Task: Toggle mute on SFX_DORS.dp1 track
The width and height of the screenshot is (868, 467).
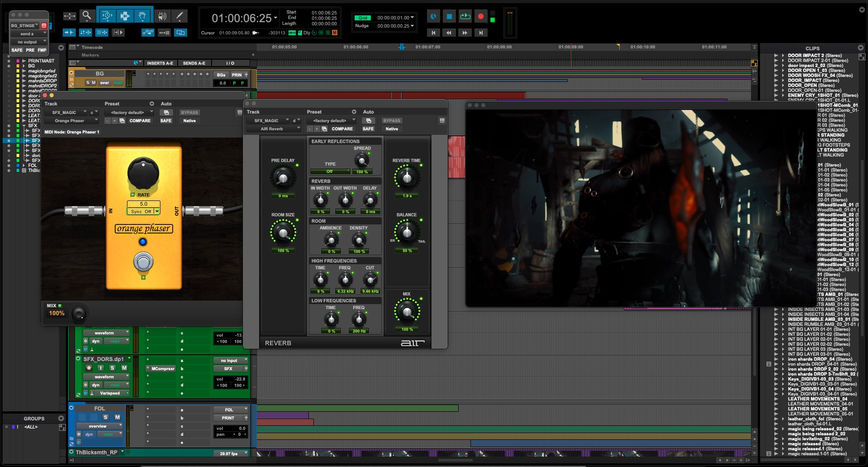Action: (124, 368)
